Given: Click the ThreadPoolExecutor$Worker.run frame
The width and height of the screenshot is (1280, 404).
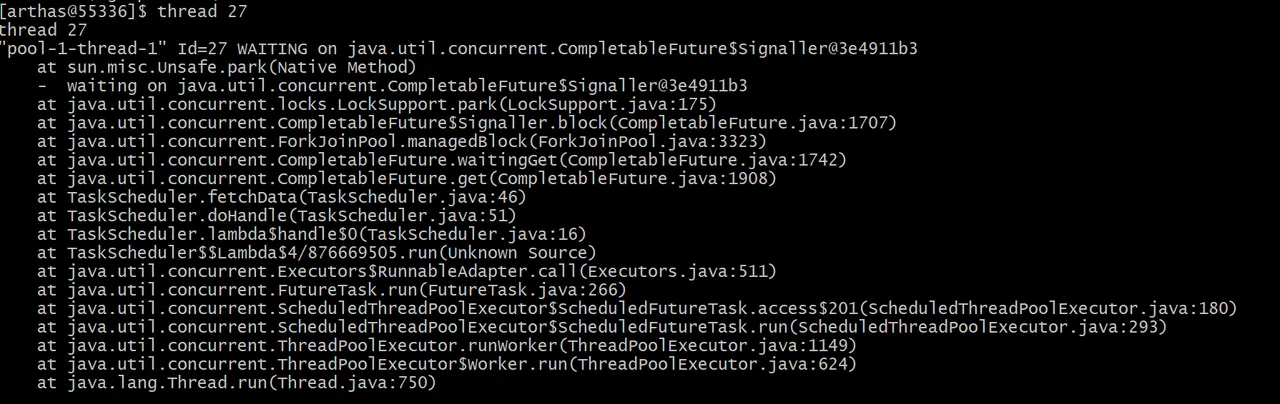Looking at the screenshot, I should (x=447, y=364).
